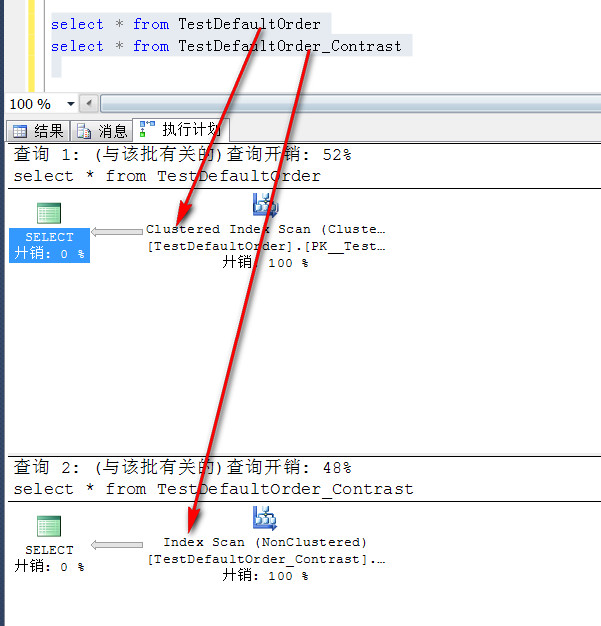Click the 消息 tab document icon
The height and width of the screenshot is (626, 601).
click(84, 131)
